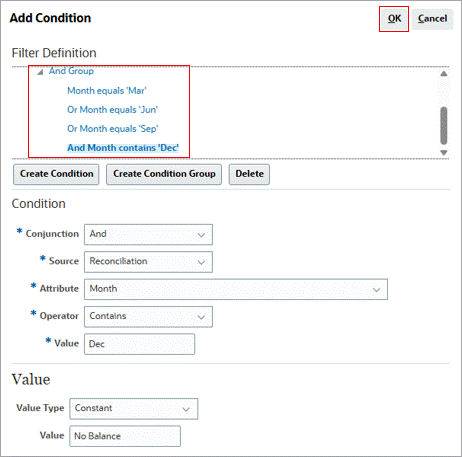Image resolution: width=462 pixels, height=457 pixels.
Task: Delete the selected condition
Action: tap(249, 174)
